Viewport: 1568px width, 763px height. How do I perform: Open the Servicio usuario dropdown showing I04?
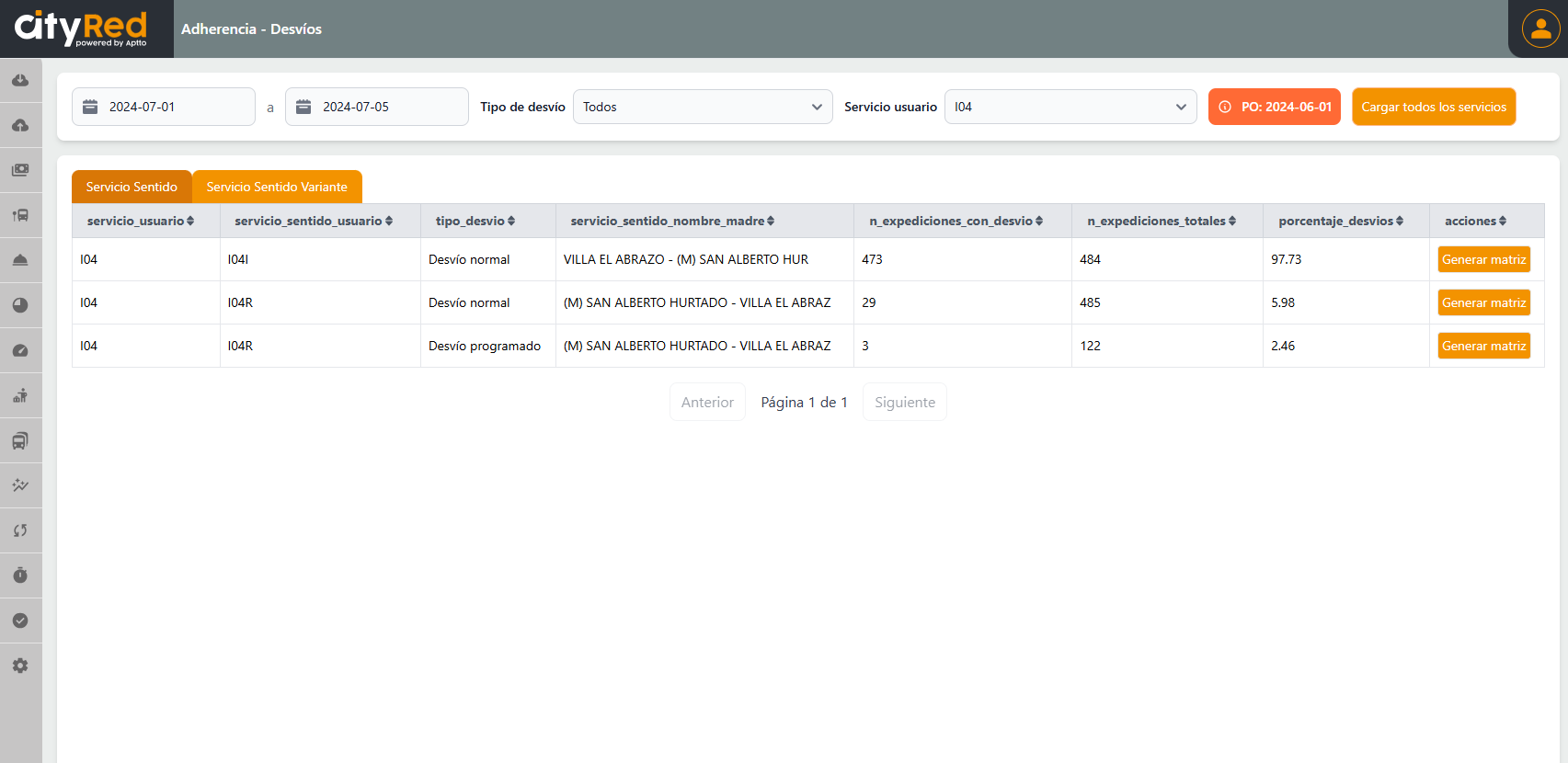coord(1070,107)
